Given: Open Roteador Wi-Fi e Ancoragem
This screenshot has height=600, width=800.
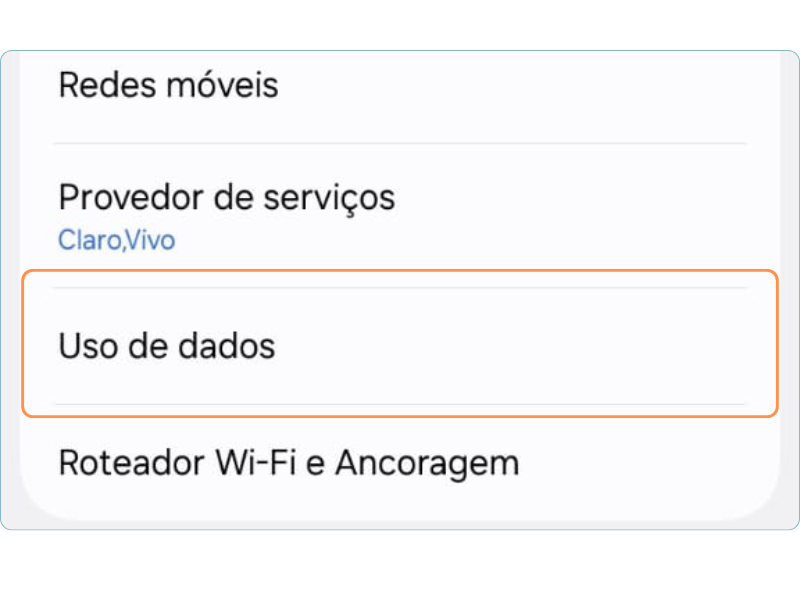Looking at the screenshot, I should (288, 463).
